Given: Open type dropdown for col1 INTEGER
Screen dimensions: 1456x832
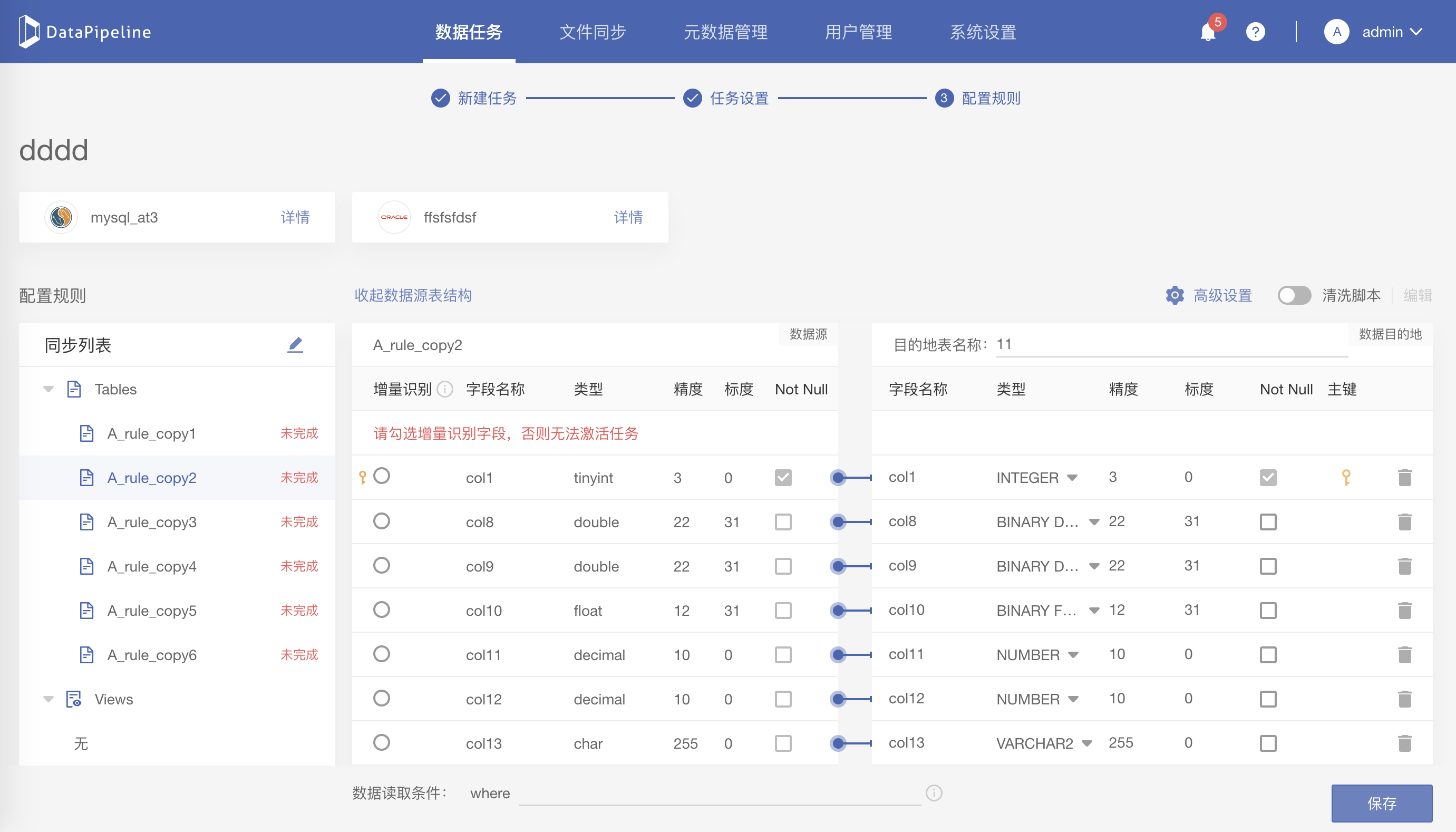Looking at the screenshot, I should 1072,478.
